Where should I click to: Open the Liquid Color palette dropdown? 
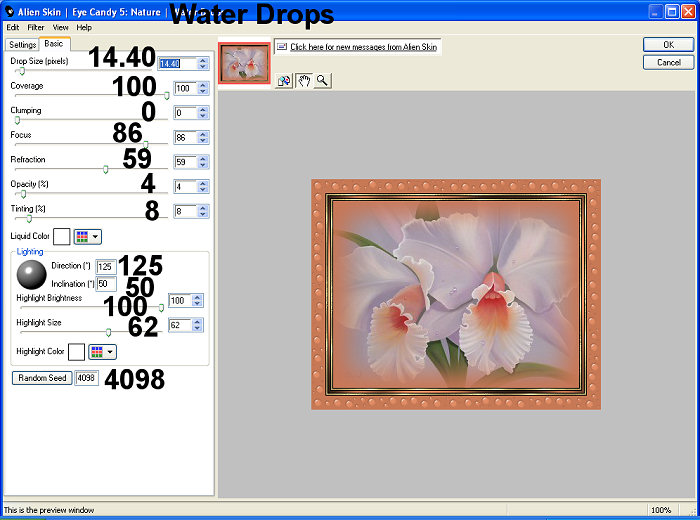[88, 237]
